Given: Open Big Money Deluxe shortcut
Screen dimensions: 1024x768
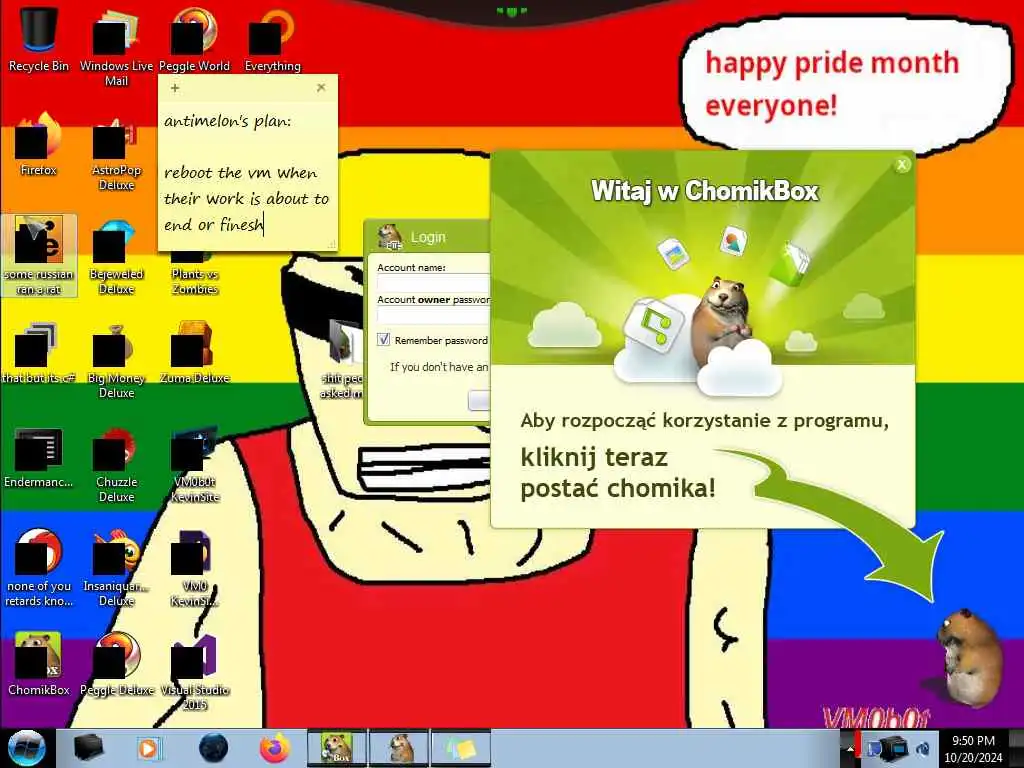Looking at the screenshot, I should [x=116, y=360].
